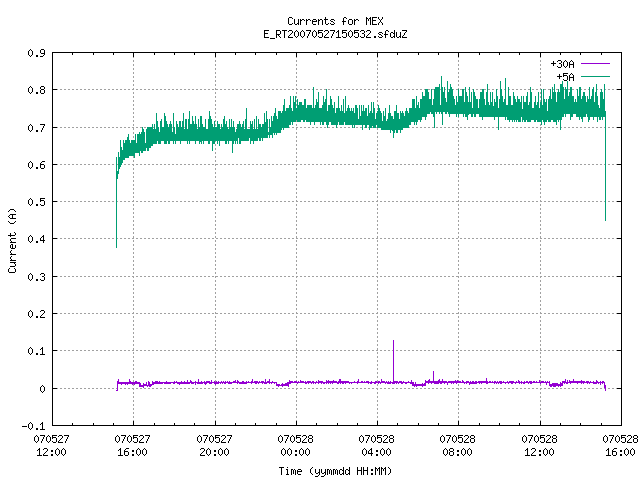Click the 0 y-axis tick label

click(x=42, y=389)
